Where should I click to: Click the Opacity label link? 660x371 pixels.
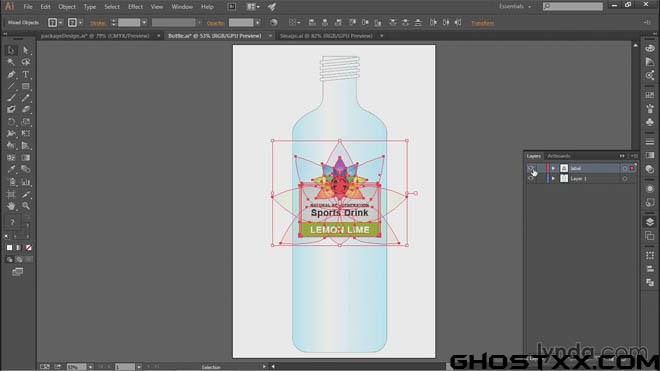tap(215, 23)
